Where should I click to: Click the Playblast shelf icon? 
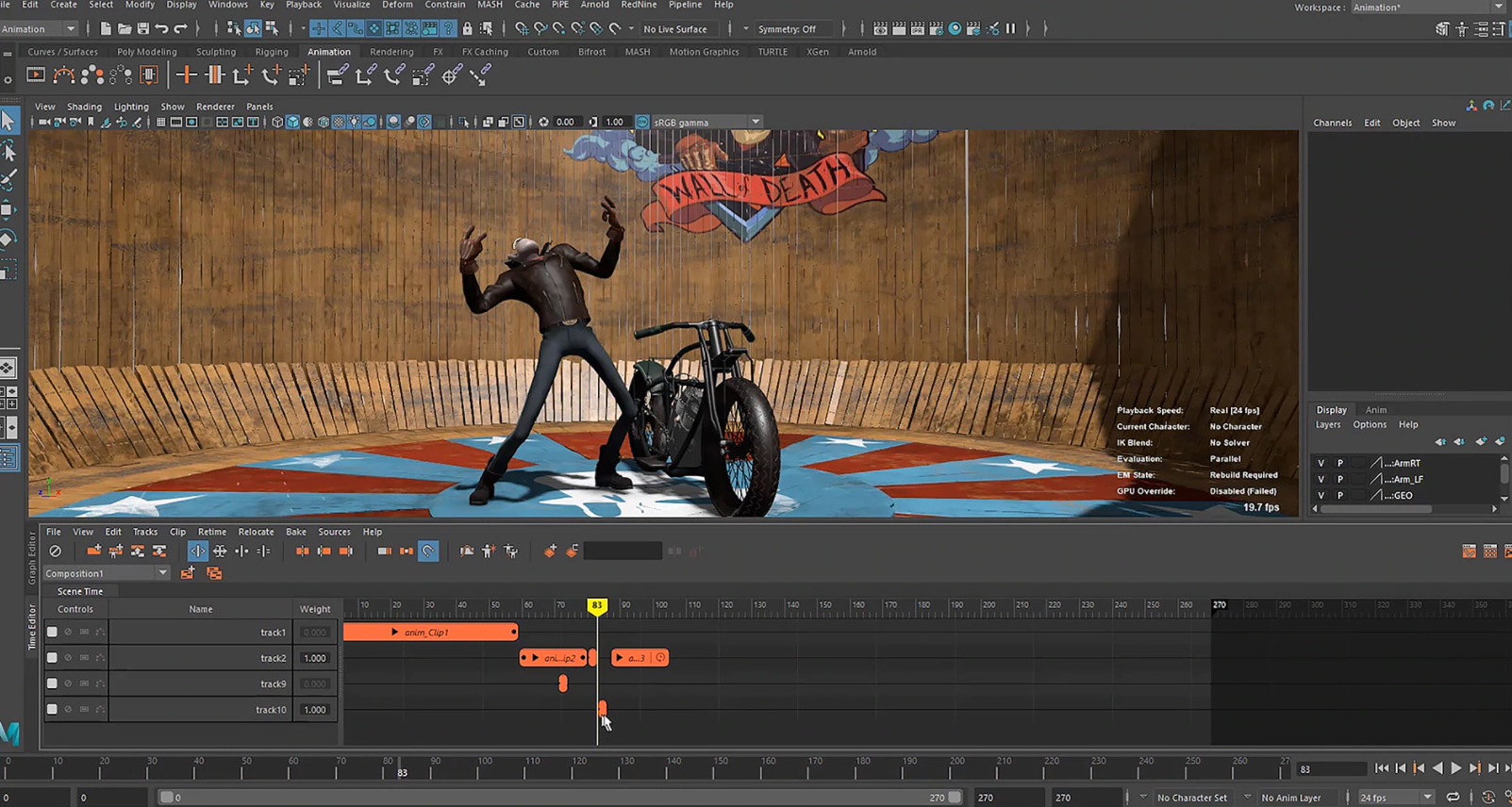[x=36, y=75]
